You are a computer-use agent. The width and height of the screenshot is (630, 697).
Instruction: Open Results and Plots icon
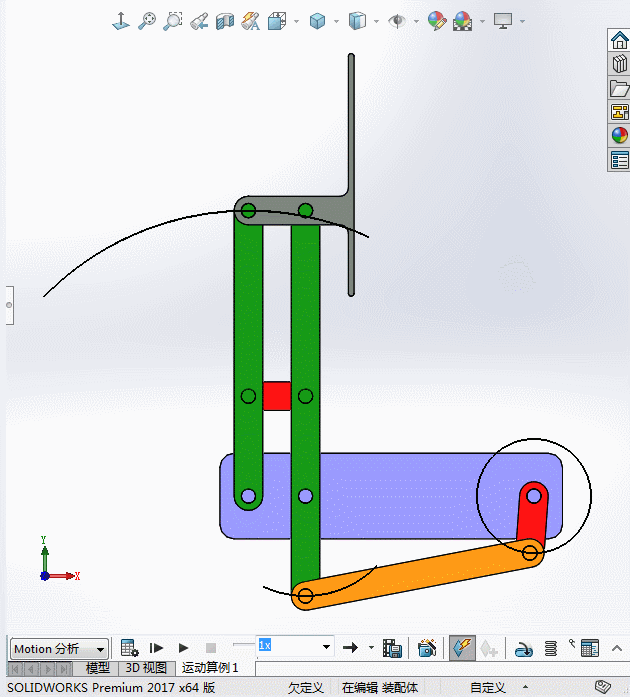tap(590, 649)
